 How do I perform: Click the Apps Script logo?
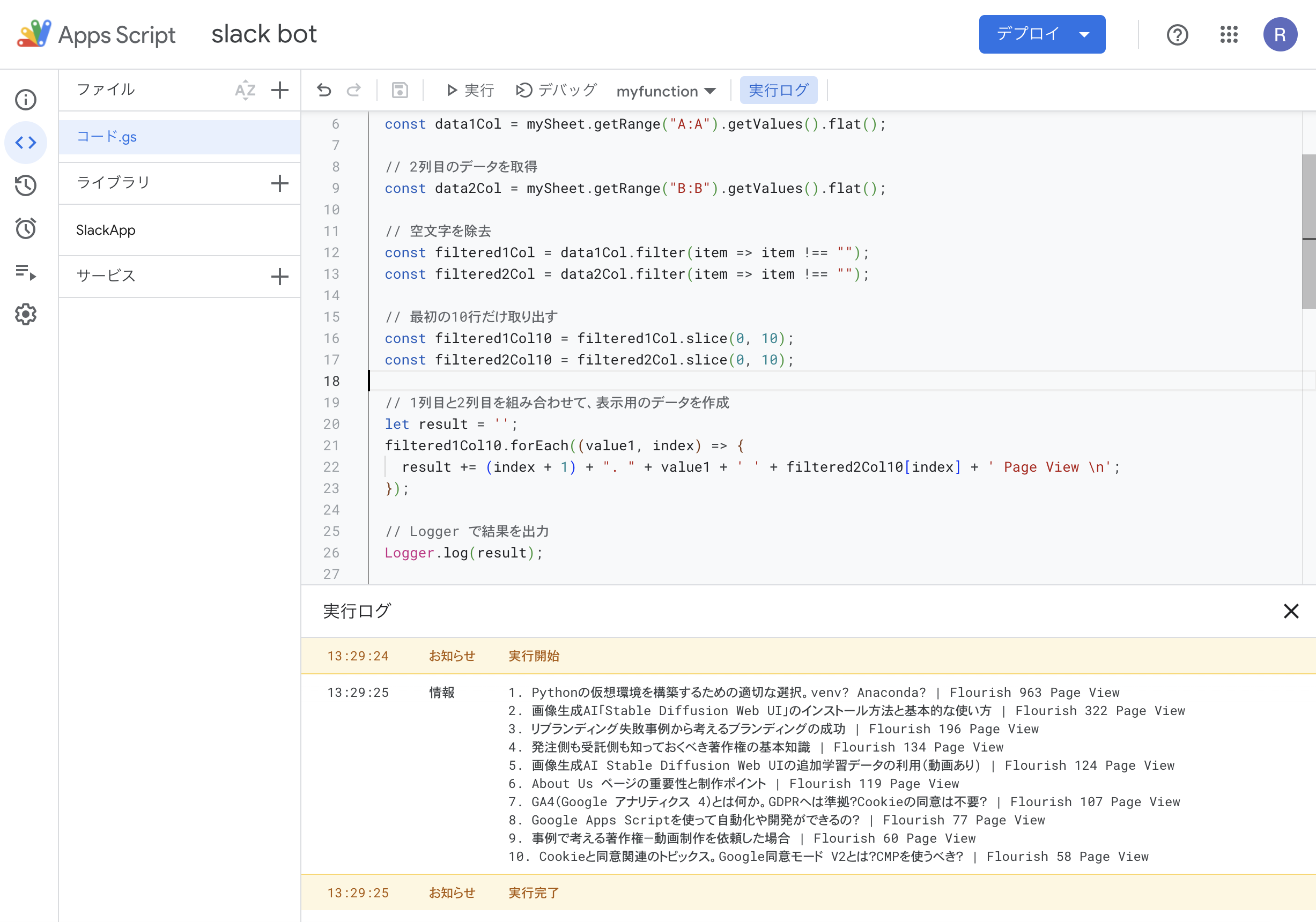pyautogui.click(x=97, y=34)
